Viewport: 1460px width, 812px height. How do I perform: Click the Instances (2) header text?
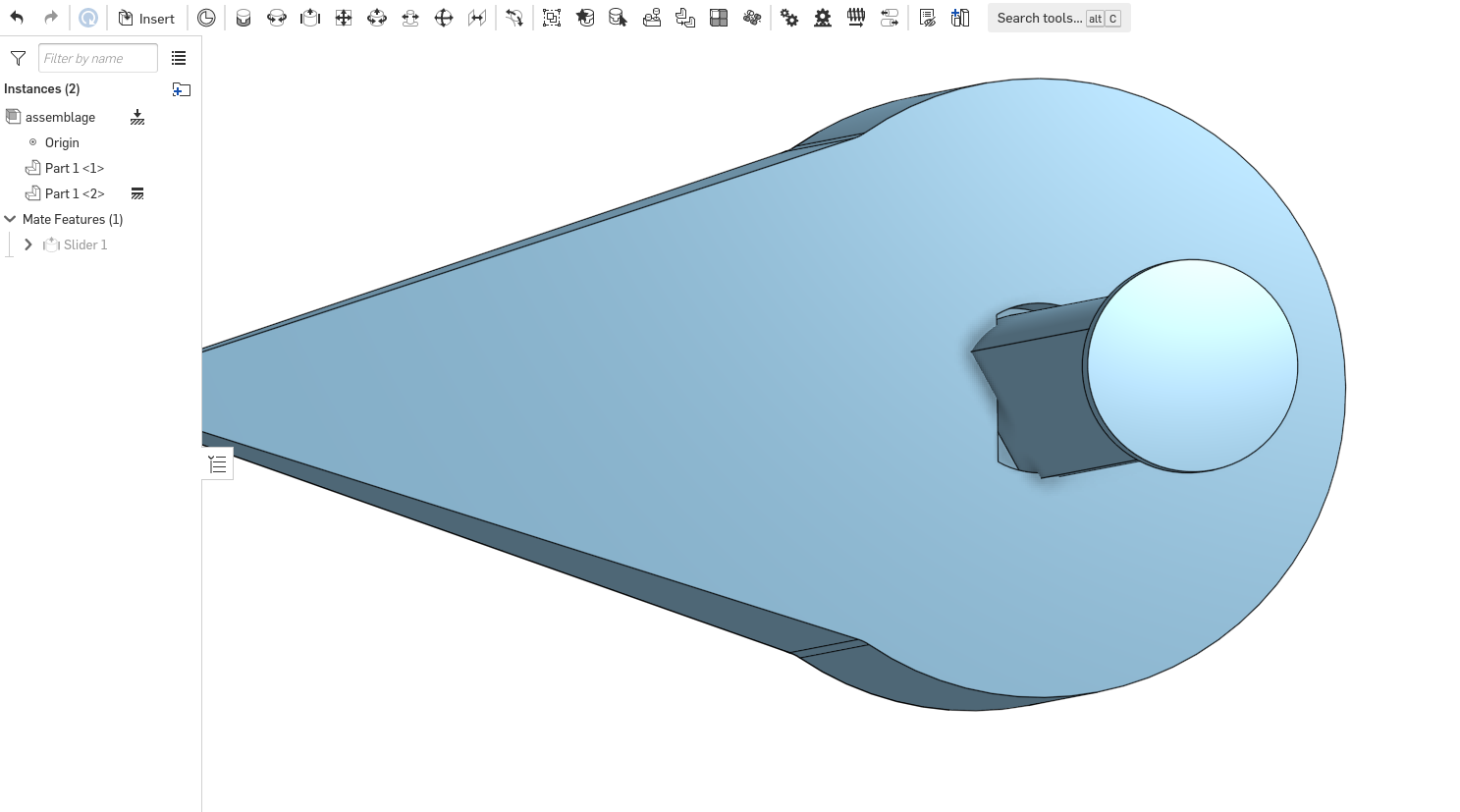tap(41, 88)
